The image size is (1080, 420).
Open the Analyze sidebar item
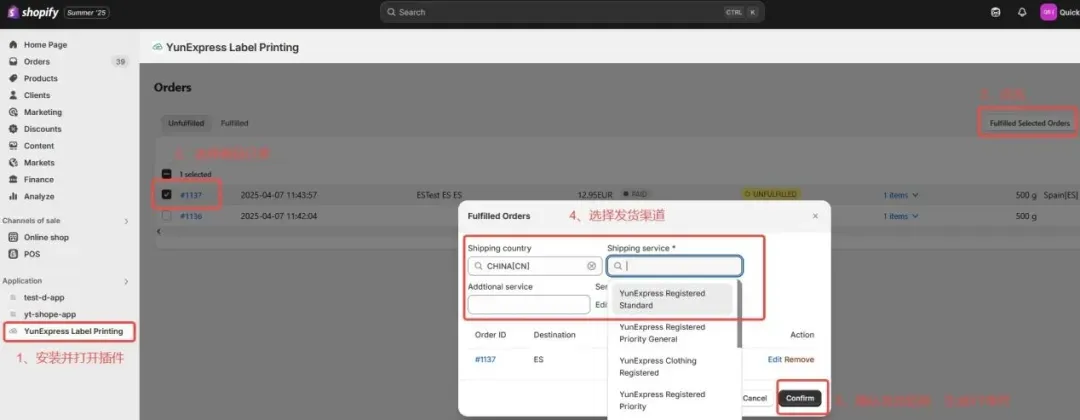pos(39,196)
